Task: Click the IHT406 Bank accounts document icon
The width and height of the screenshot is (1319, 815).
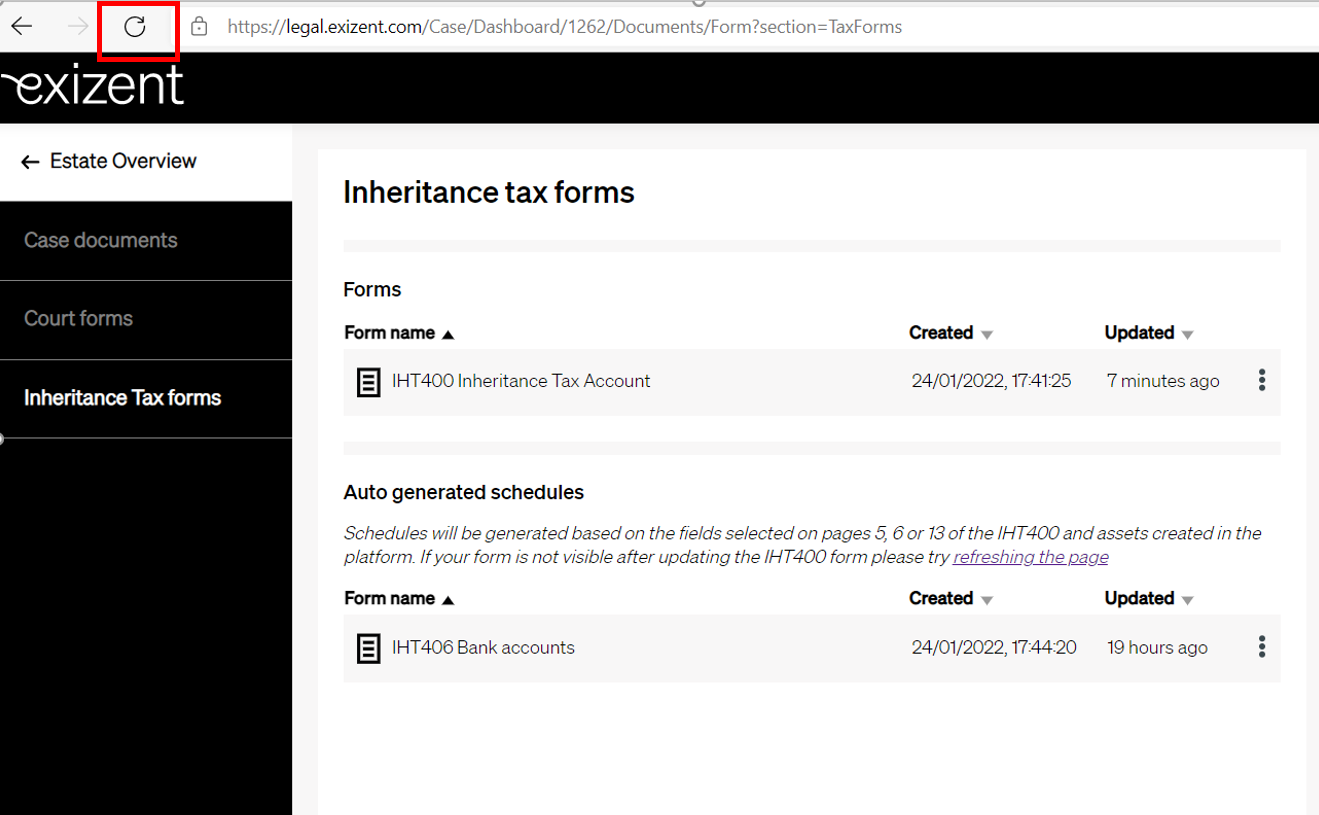Action: (x=368, y=647)
